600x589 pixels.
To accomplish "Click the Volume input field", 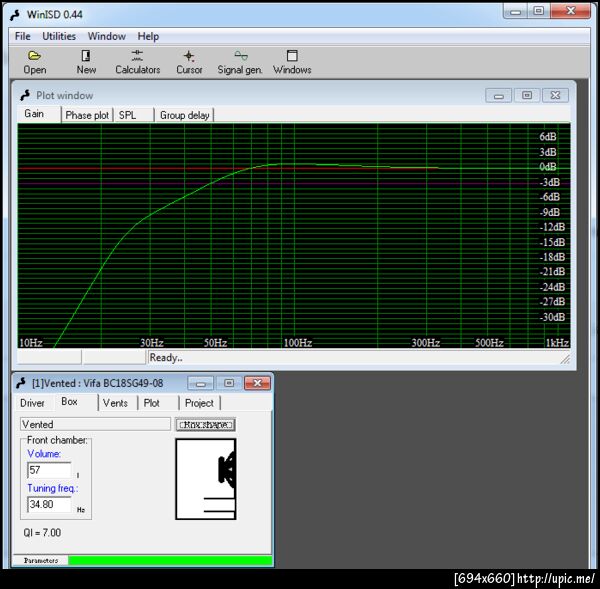I will pos(49,470).
